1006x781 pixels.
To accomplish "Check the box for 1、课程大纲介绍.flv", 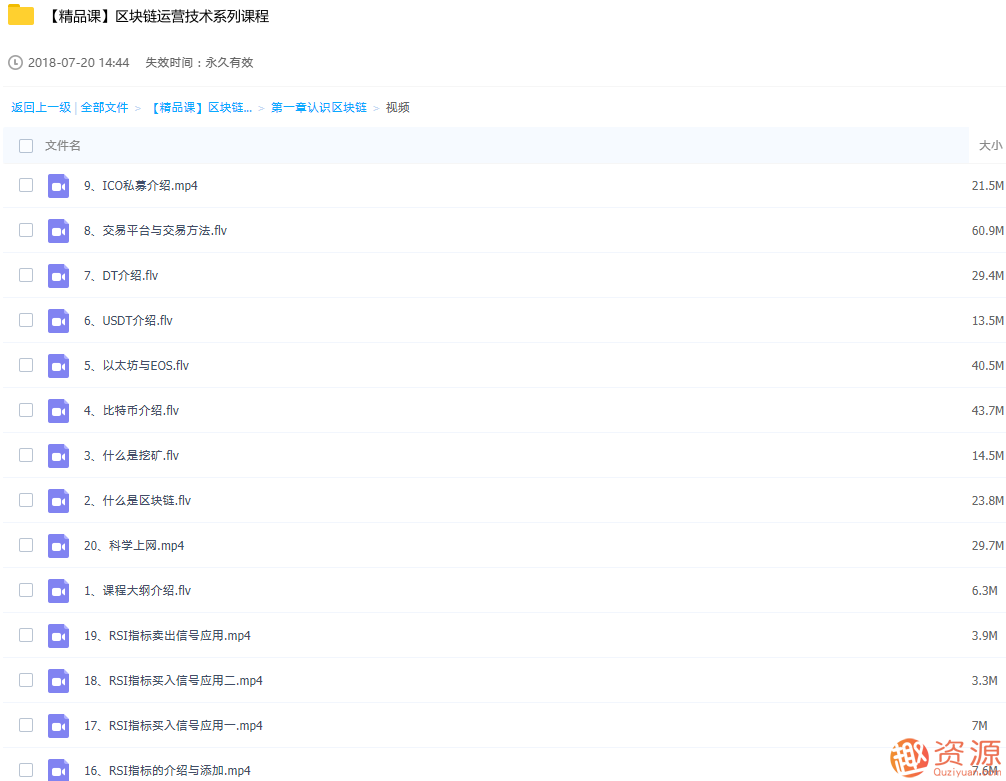I will [26, 590].
